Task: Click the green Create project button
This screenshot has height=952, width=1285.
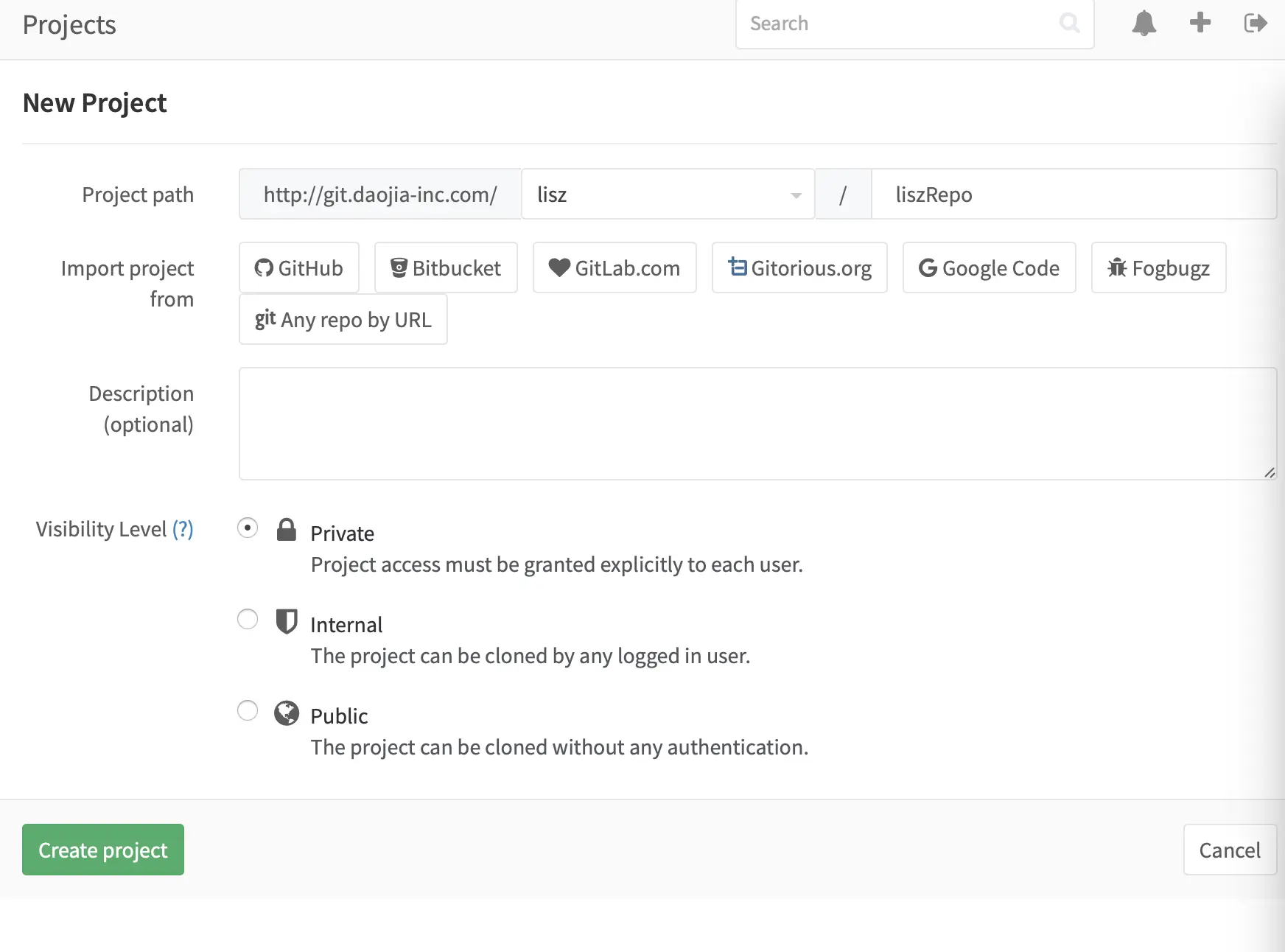Action: point(103,850)
